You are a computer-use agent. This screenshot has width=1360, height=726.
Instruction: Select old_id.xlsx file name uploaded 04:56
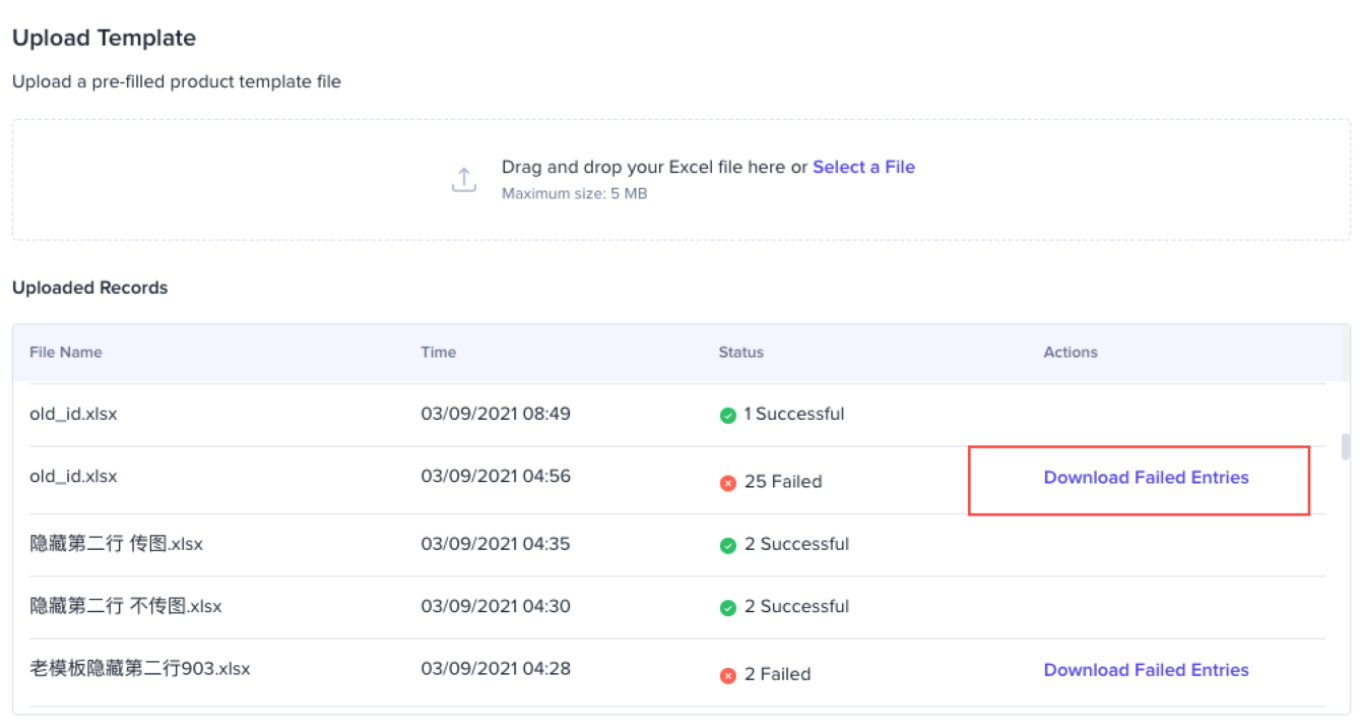[73, 476]
